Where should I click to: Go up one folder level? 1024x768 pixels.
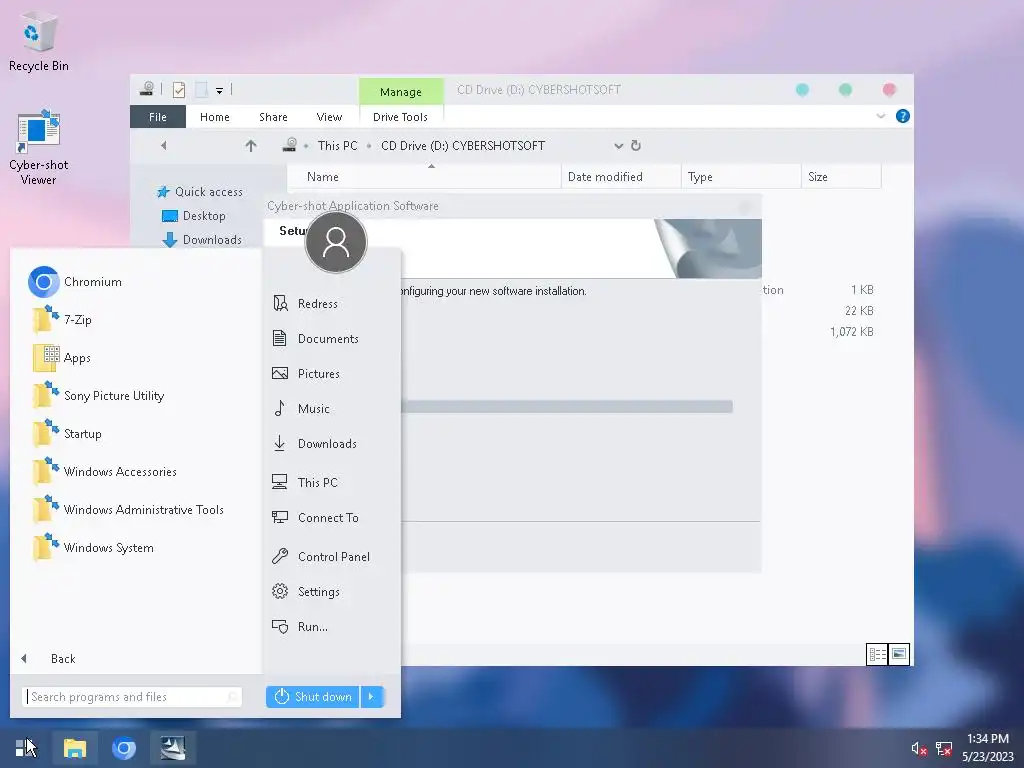(251, 146)
